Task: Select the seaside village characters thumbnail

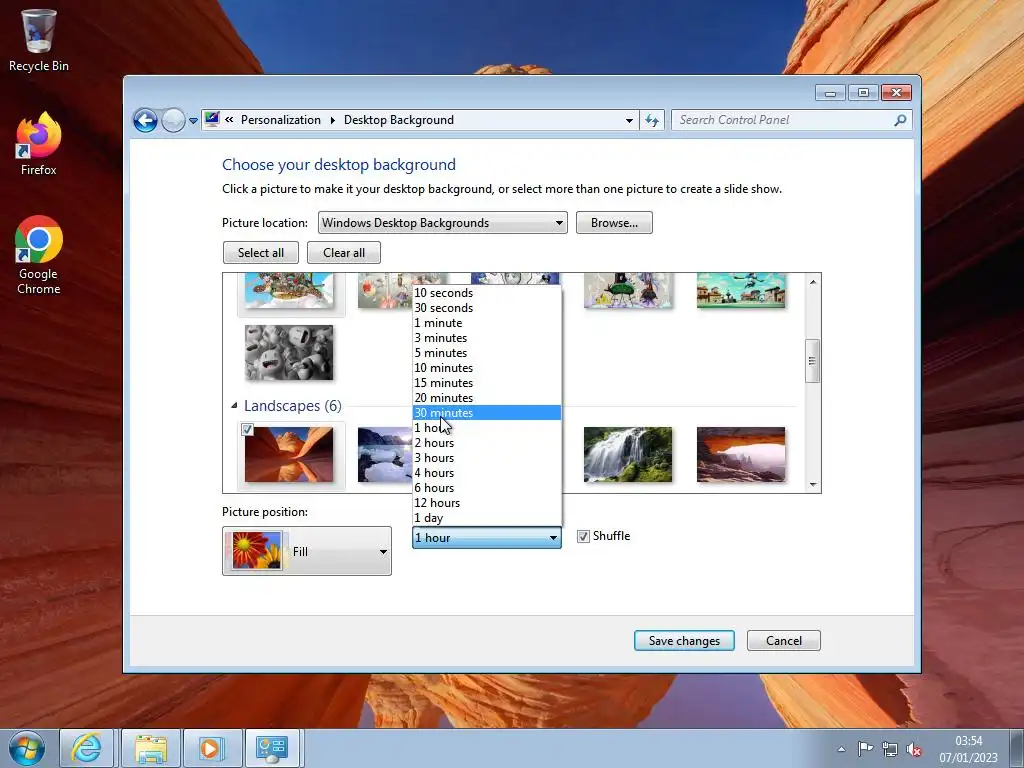Action: point(741,290)
